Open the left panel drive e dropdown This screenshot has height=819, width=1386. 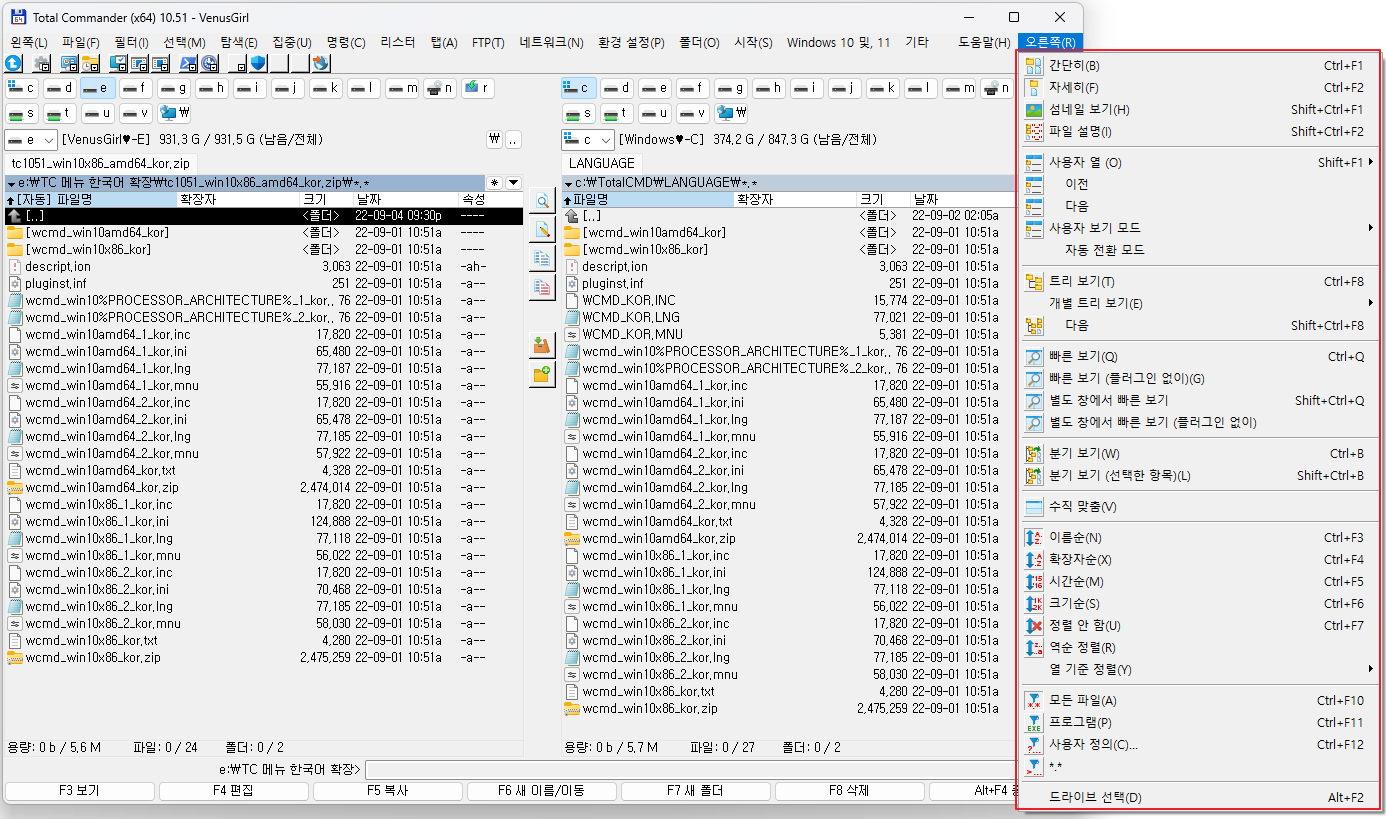(x=30, y=140)
